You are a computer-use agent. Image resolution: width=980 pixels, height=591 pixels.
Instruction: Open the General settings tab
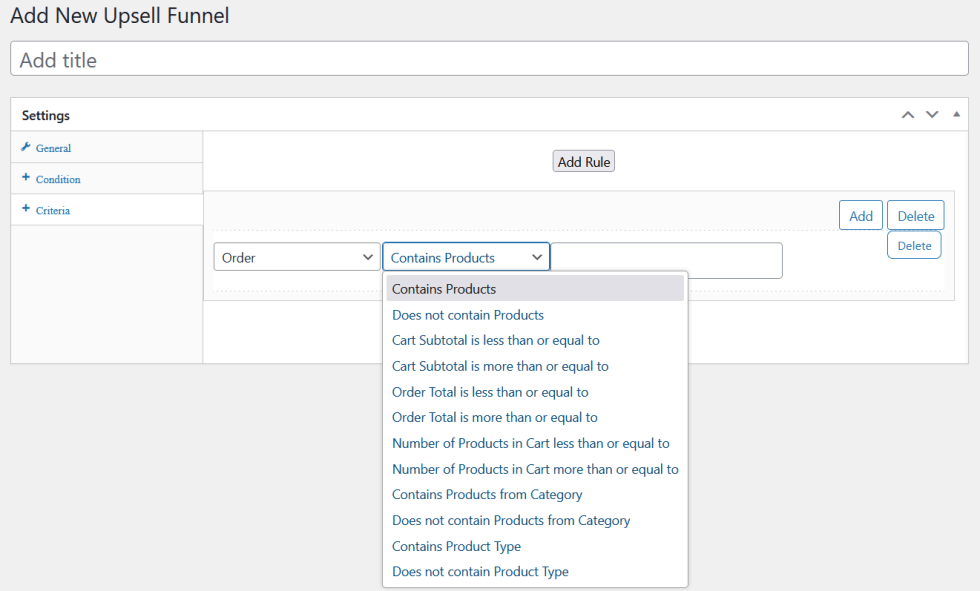coord(53,148)
